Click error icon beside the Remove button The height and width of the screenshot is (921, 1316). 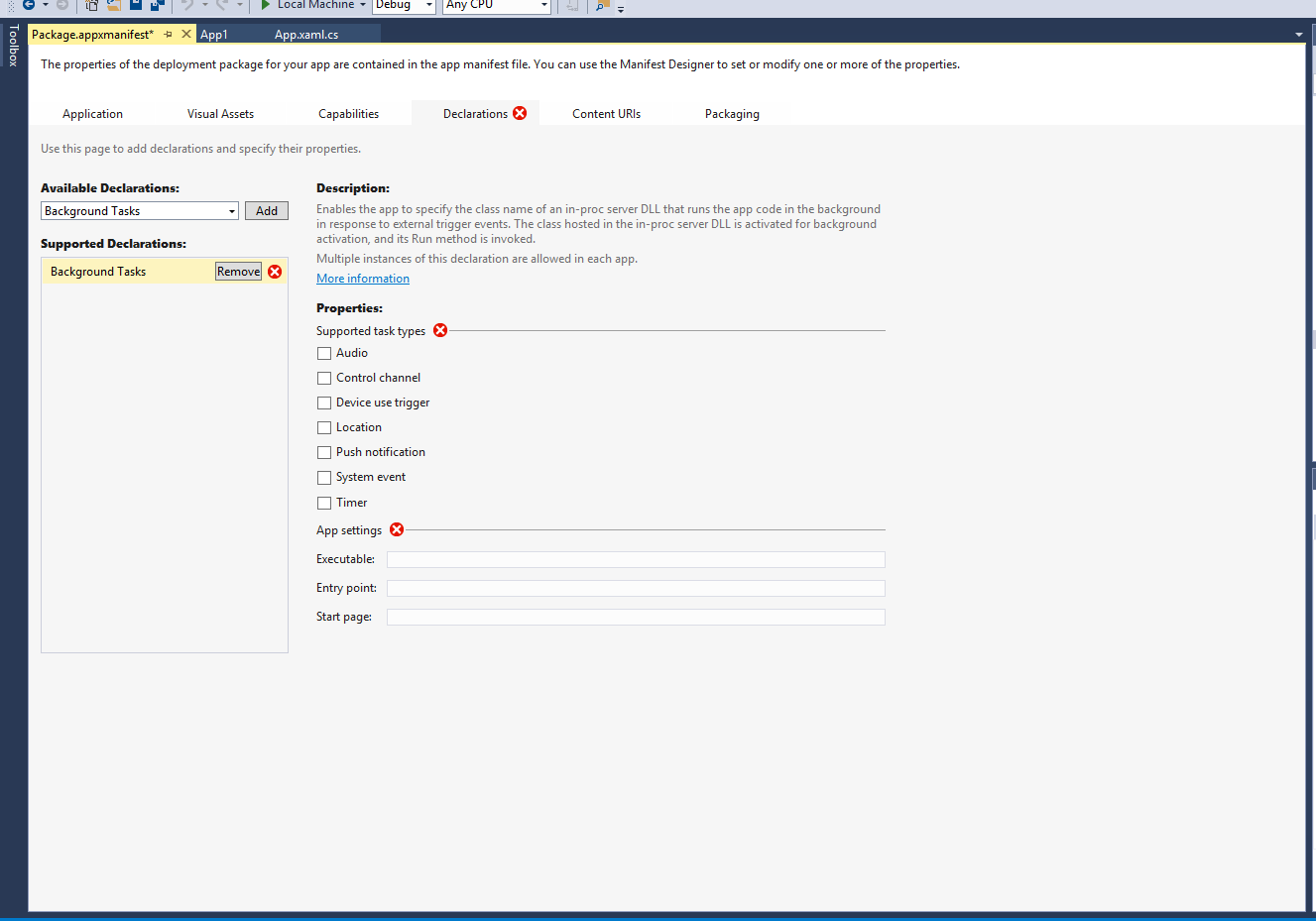[275, 272]
